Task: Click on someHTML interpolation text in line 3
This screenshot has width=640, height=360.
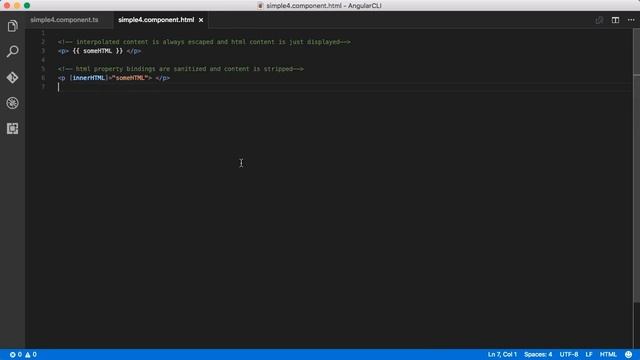Action: 97,51
